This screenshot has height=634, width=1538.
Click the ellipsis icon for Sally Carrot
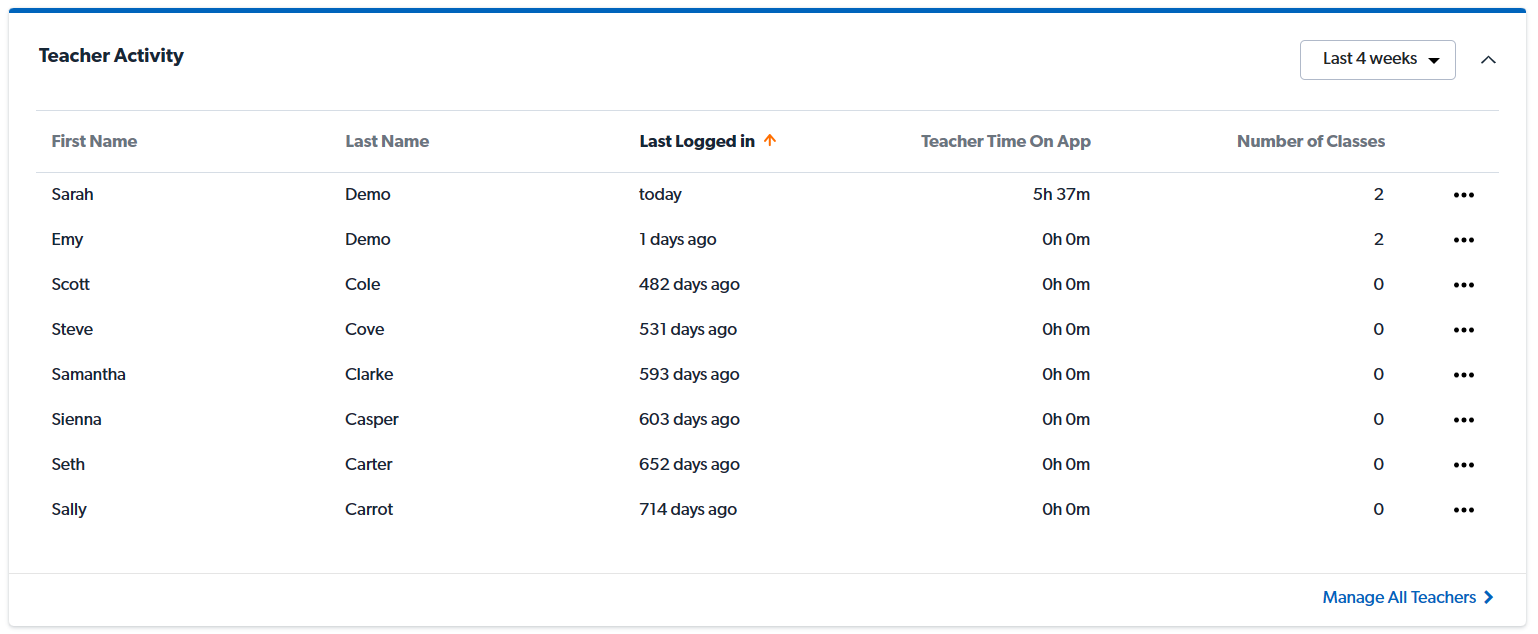click(x=1464, y=509)
